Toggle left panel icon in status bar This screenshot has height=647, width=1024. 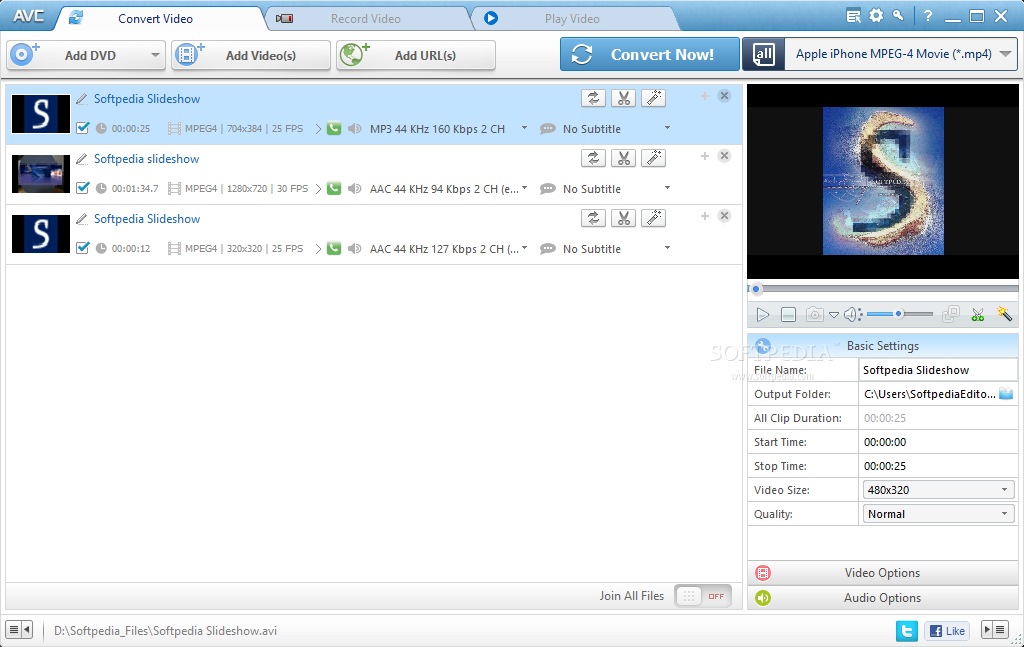click(x=19, y=630)
